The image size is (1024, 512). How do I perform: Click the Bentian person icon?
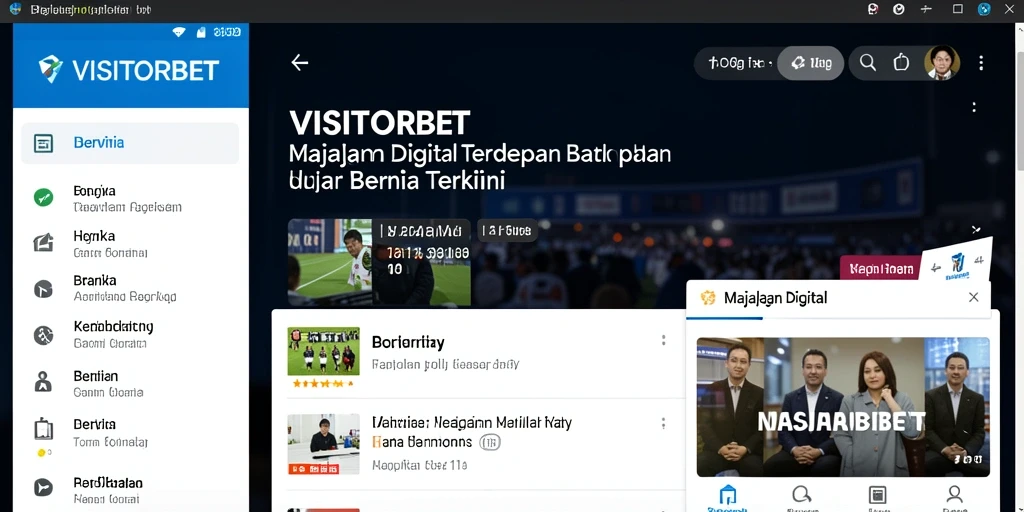coord(43,381)
